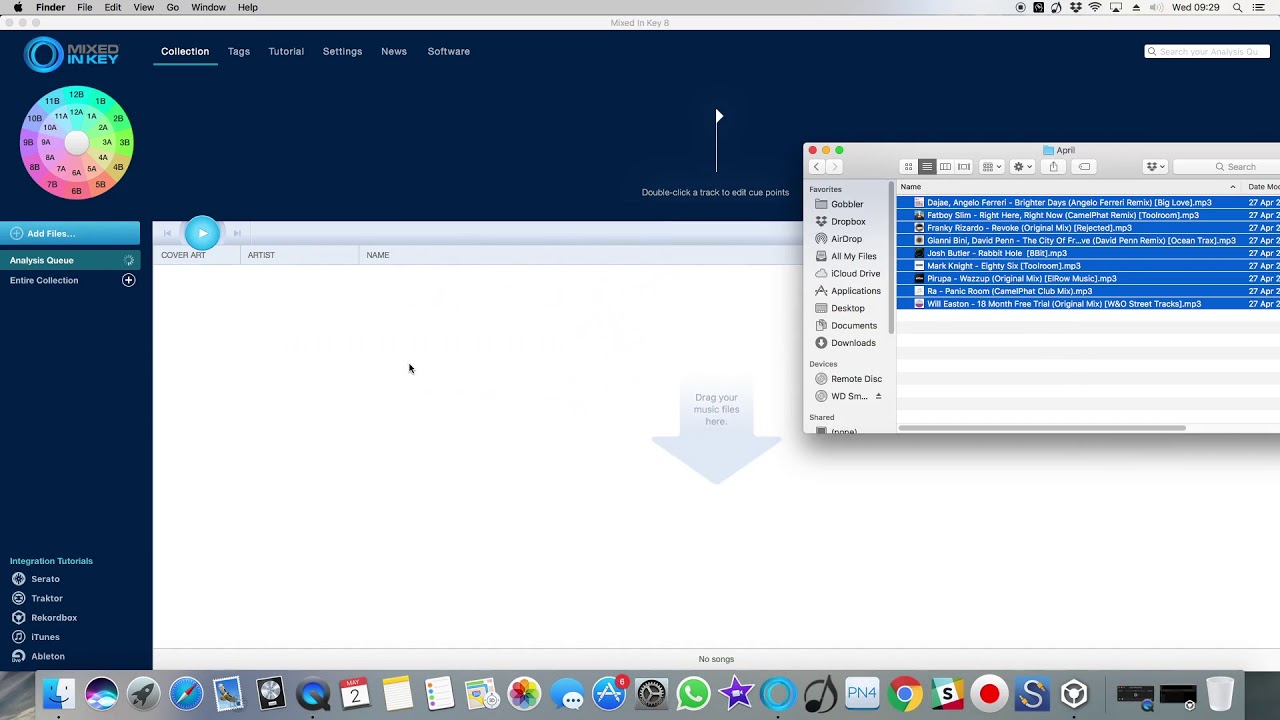The width and height of the screenshot is (1280, 720).
Task: Open the Ableton integration tutorial
Action: coord(38,657)
